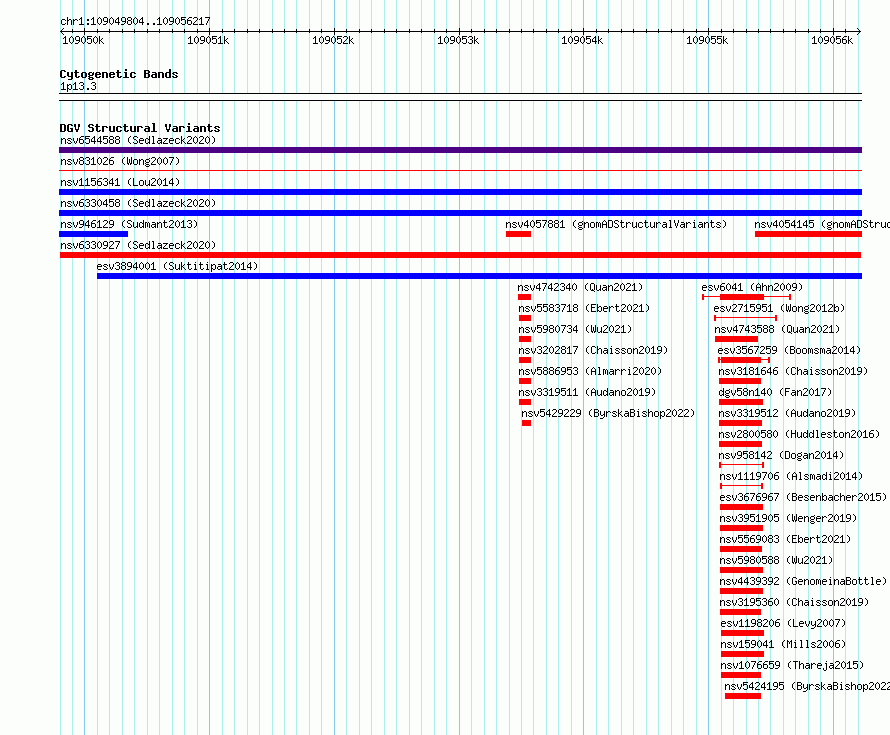Select nsv3319511 (Audano2019) label
The height and width of the screenshot is (735, 890).
(x=587, y=392)
